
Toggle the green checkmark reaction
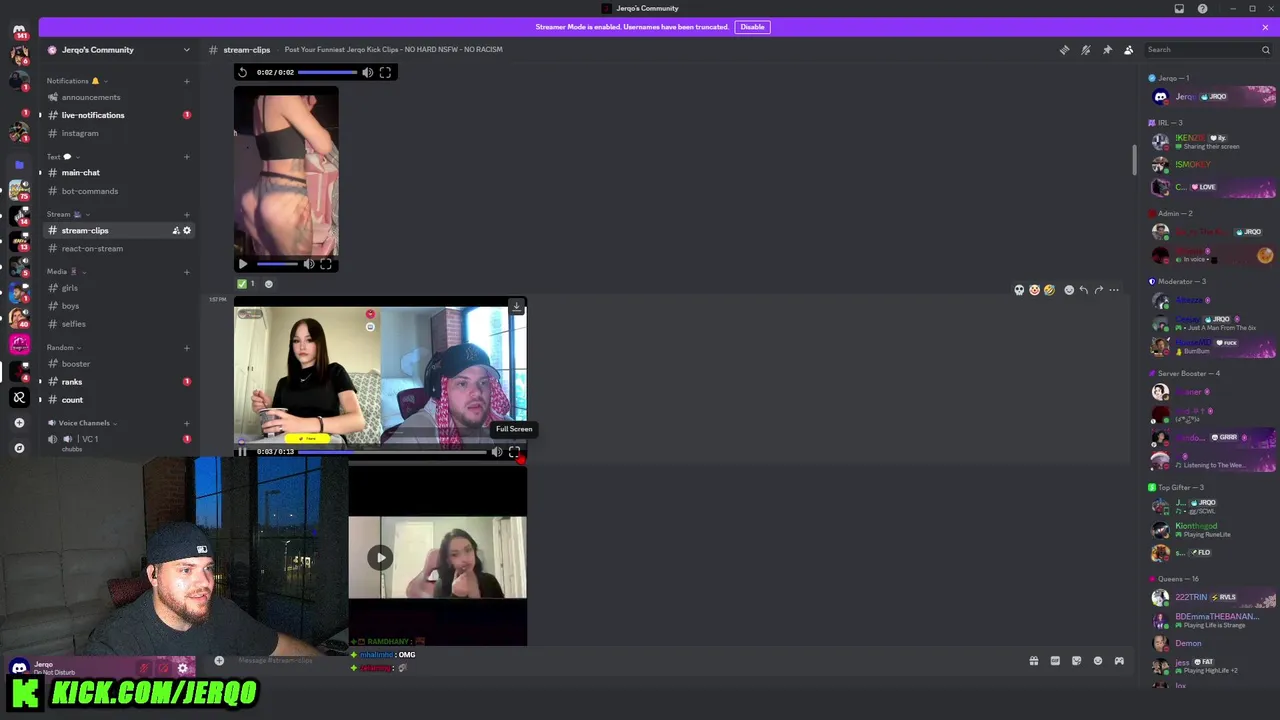point(246,284)
